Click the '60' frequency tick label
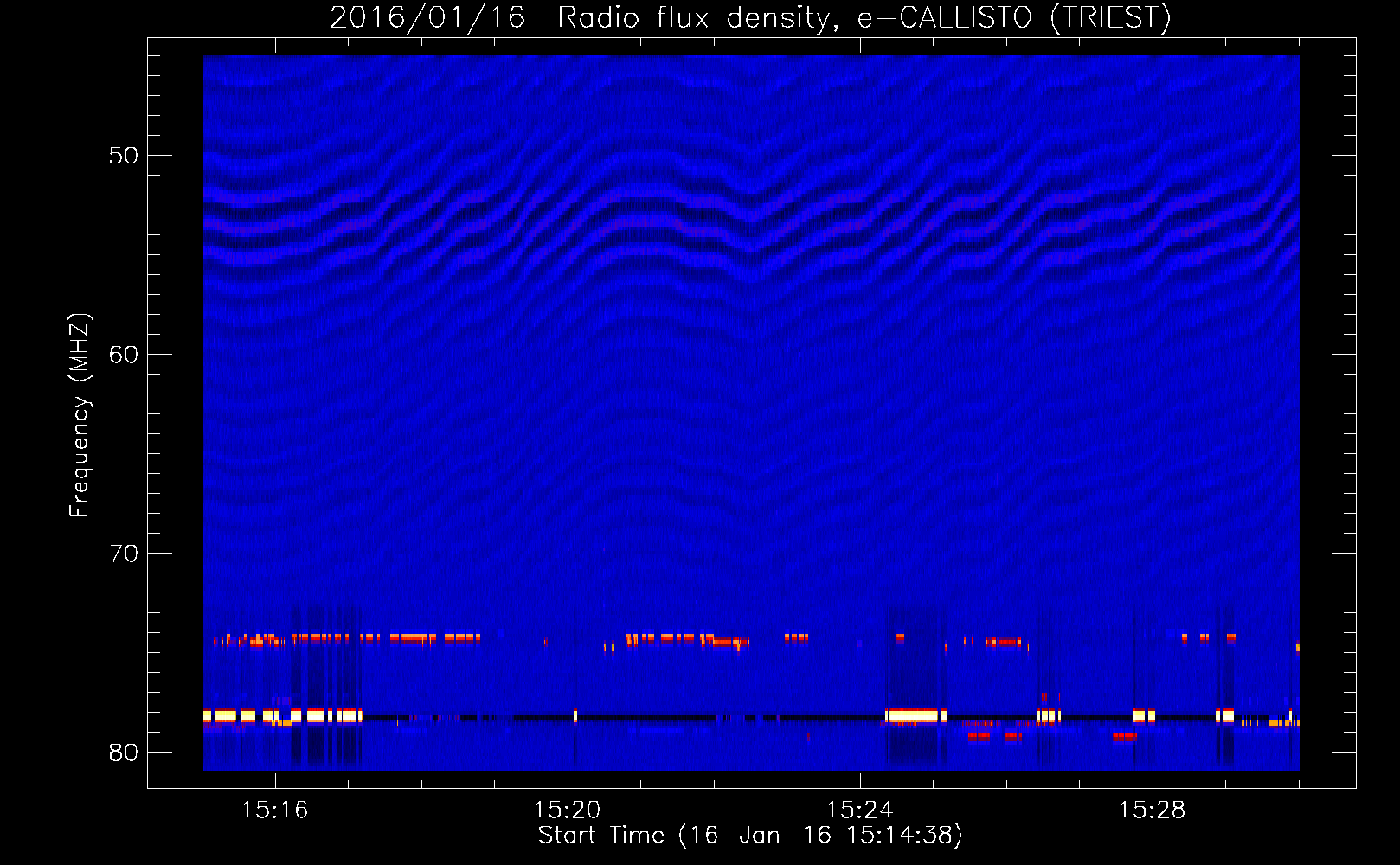The height and width of the screenshot is (865, 1400). click(x=124, y=355)
